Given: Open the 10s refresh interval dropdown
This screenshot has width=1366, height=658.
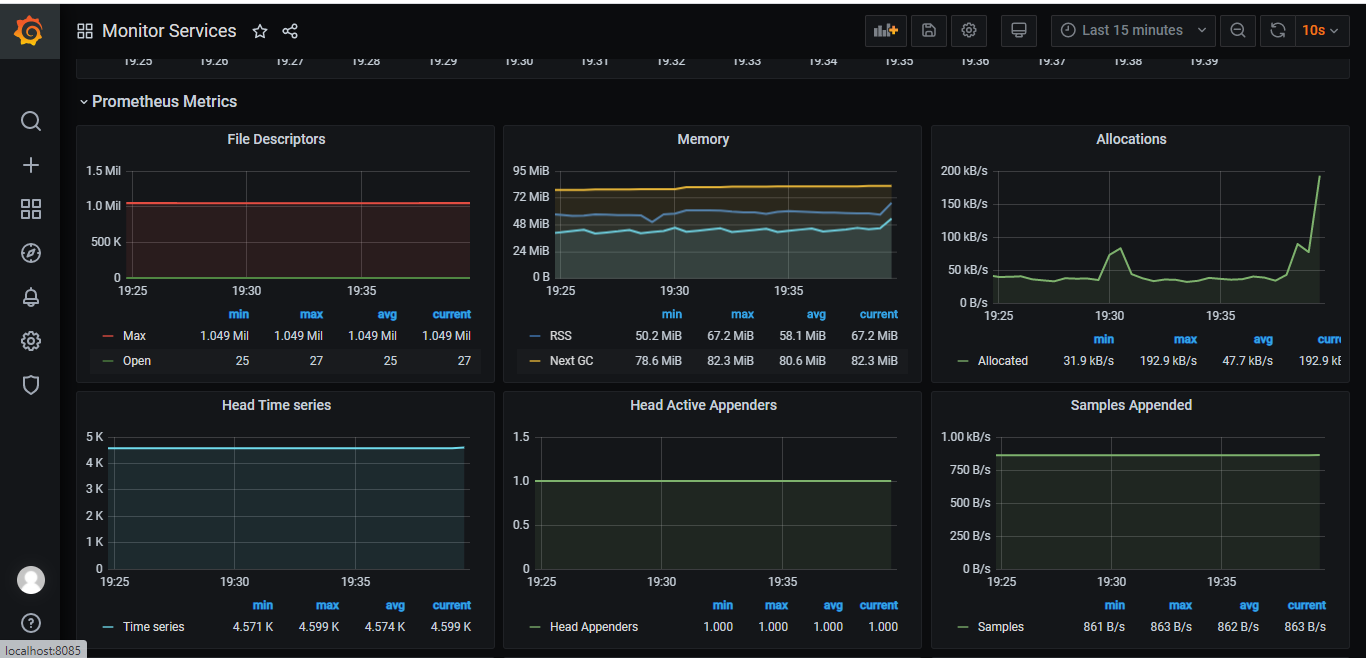Looking at the screenshot, I should (1322, 30).
